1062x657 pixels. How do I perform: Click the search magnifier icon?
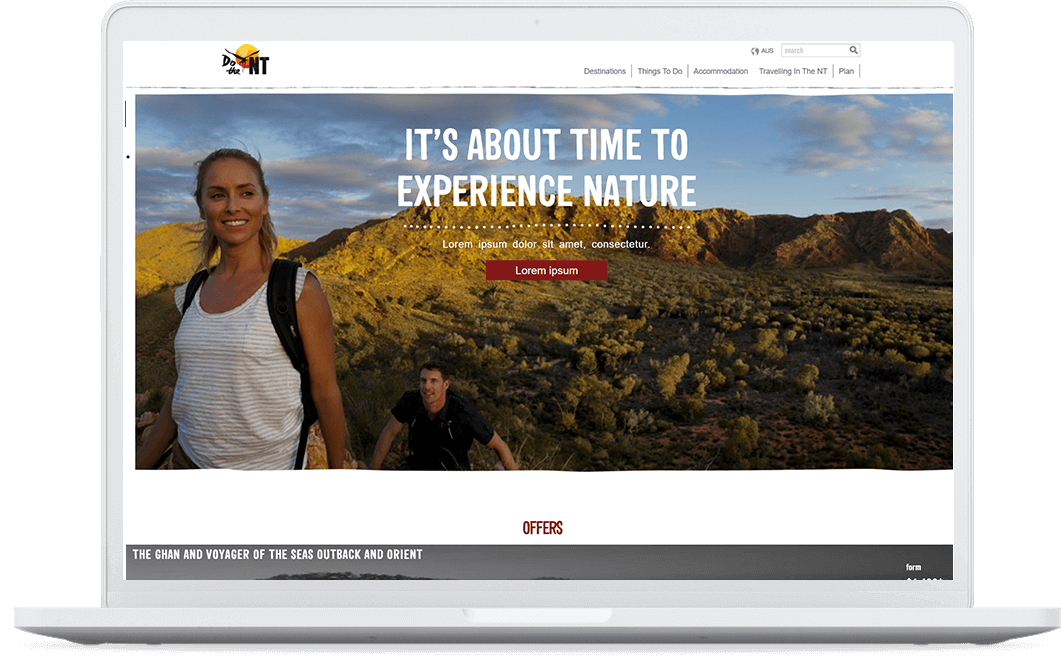click(x=853, y=50)
